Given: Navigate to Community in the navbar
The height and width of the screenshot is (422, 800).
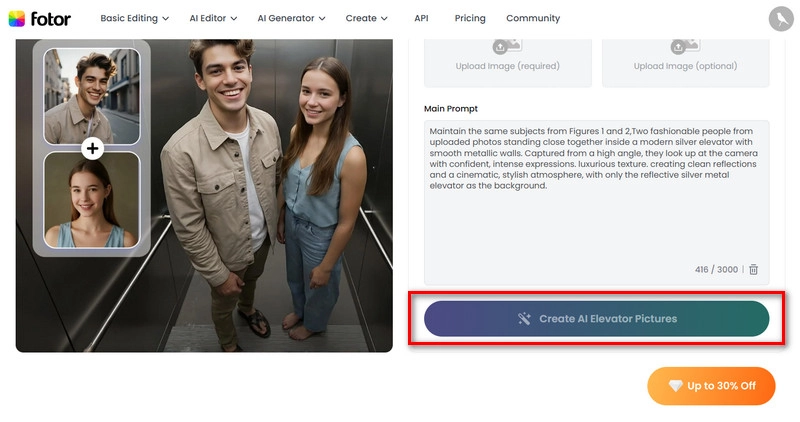Looking at the screenshot, I should (x=533, y=18).
